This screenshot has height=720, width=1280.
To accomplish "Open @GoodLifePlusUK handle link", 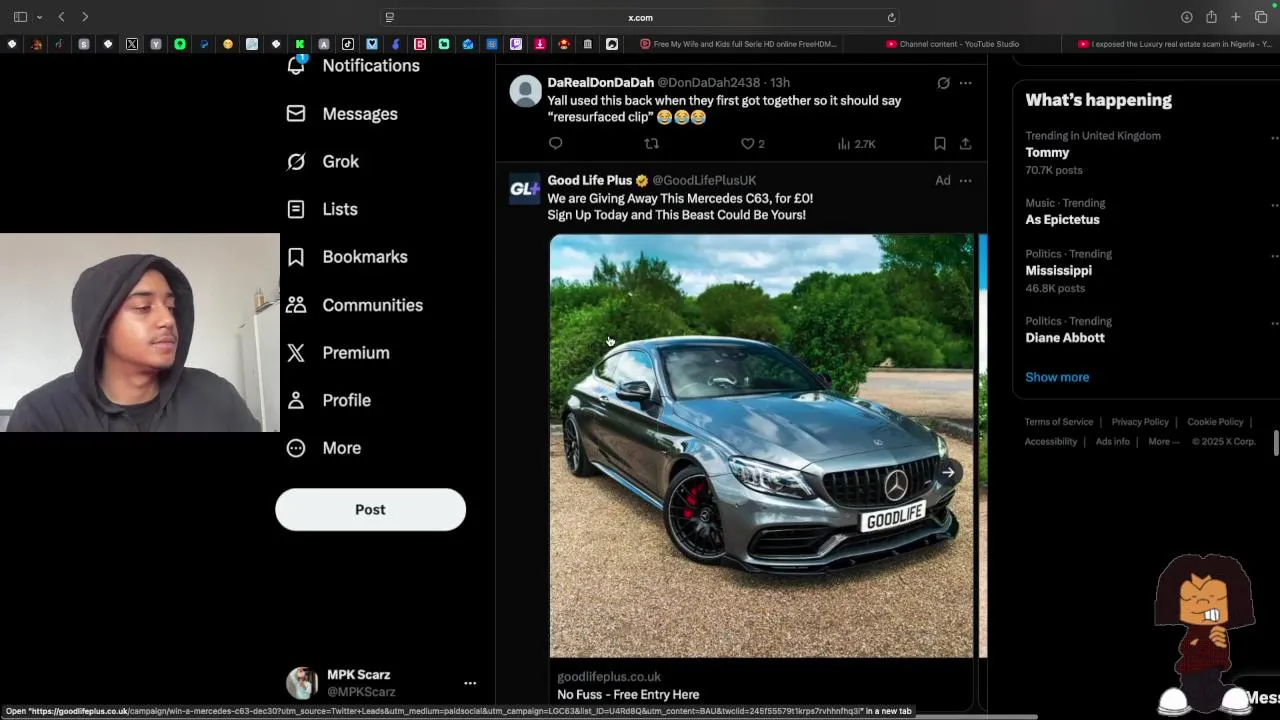I will (704, 181).
